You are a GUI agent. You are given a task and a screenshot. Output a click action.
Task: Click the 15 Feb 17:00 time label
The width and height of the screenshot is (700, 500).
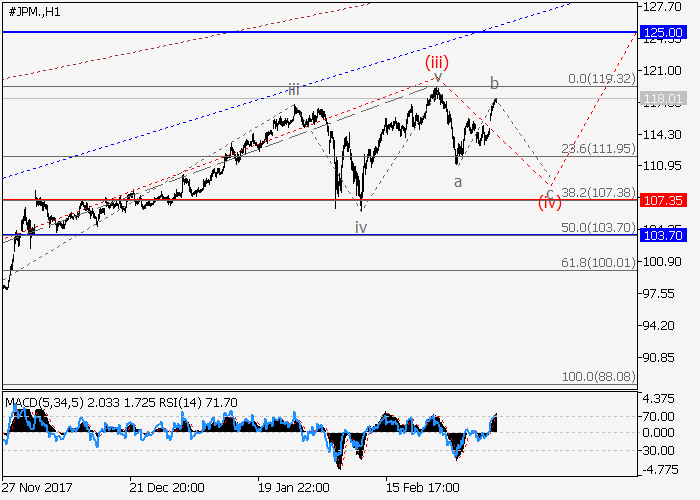tap(422, 487)
